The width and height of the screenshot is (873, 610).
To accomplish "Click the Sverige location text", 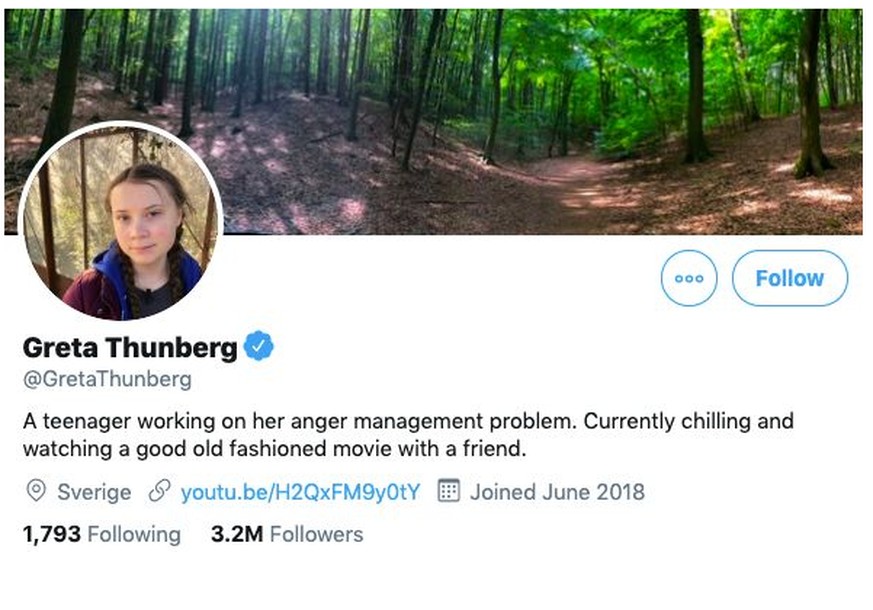I will tap(95, 492).
